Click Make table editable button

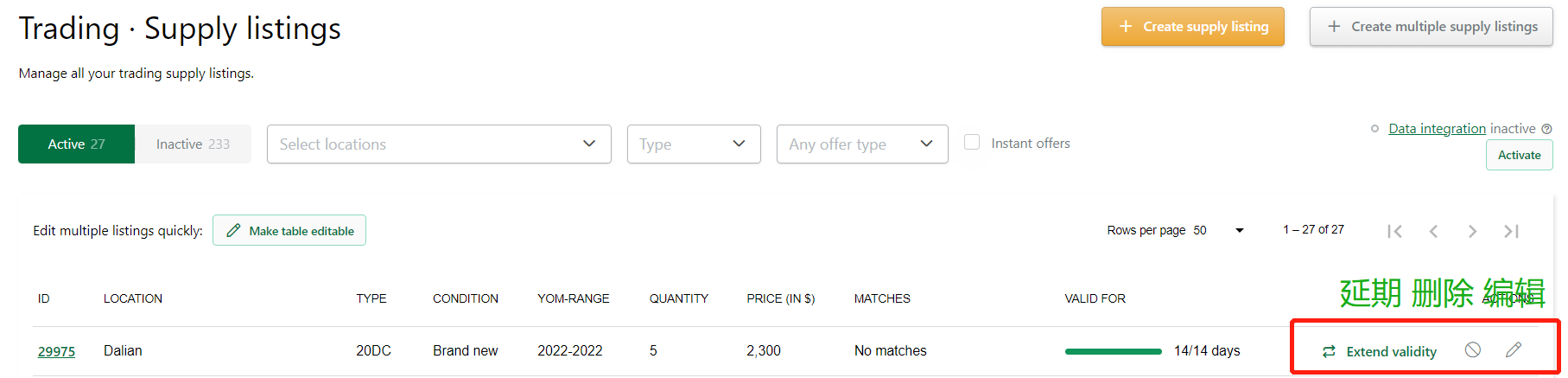pos(289,230)
